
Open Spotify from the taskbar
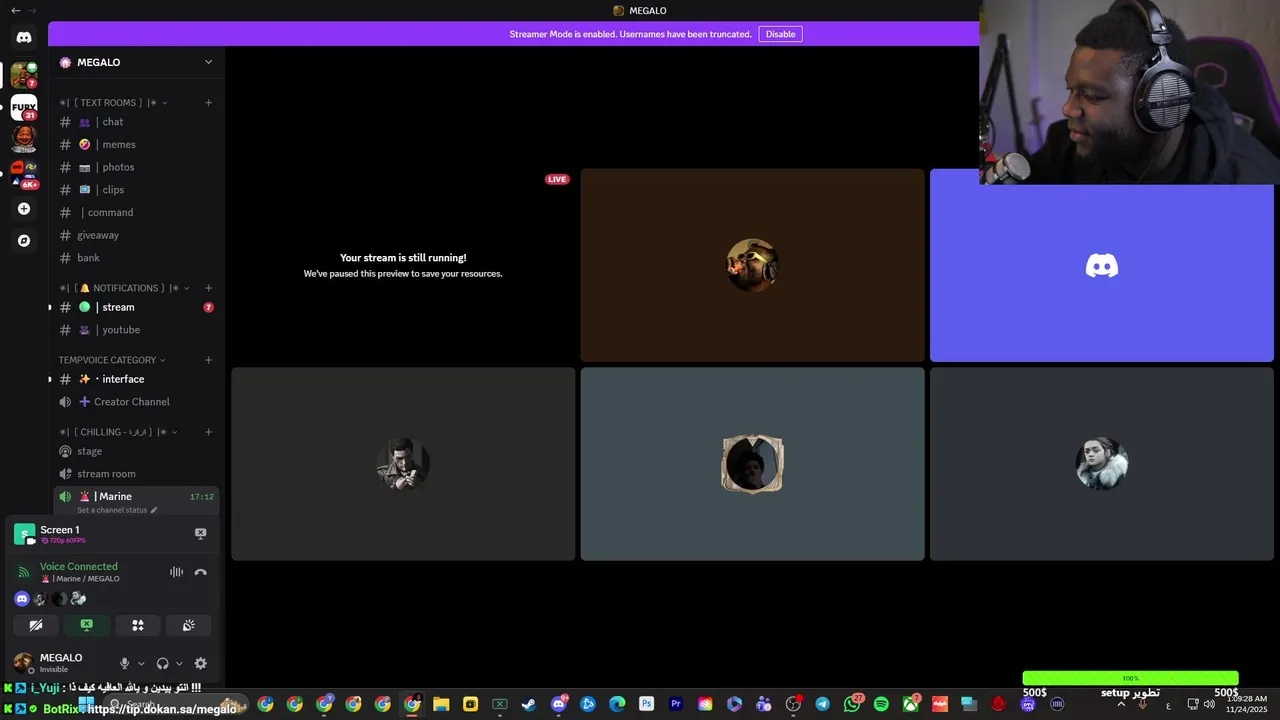881,704
